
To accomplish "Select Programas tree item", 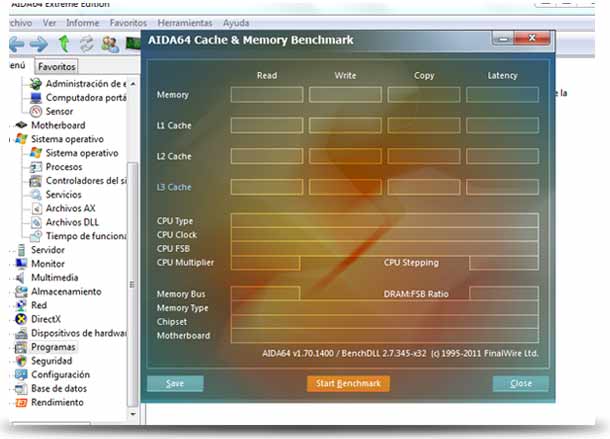I will coord(53,347).
